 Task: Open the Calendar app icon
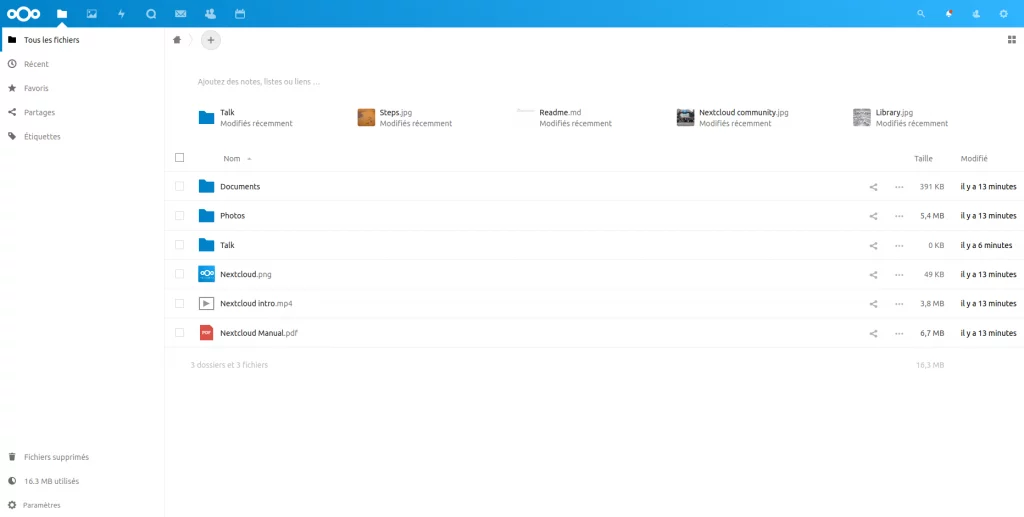click(x=240, y=14)
